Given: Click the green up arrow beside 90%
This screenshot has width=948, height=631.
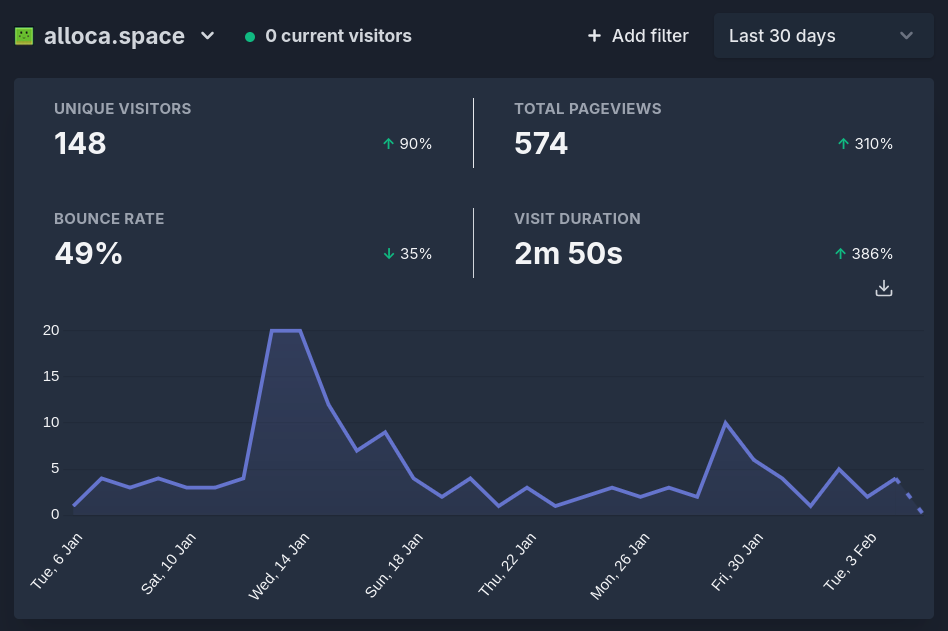Looking at the screenshot, I should (389, 144).
